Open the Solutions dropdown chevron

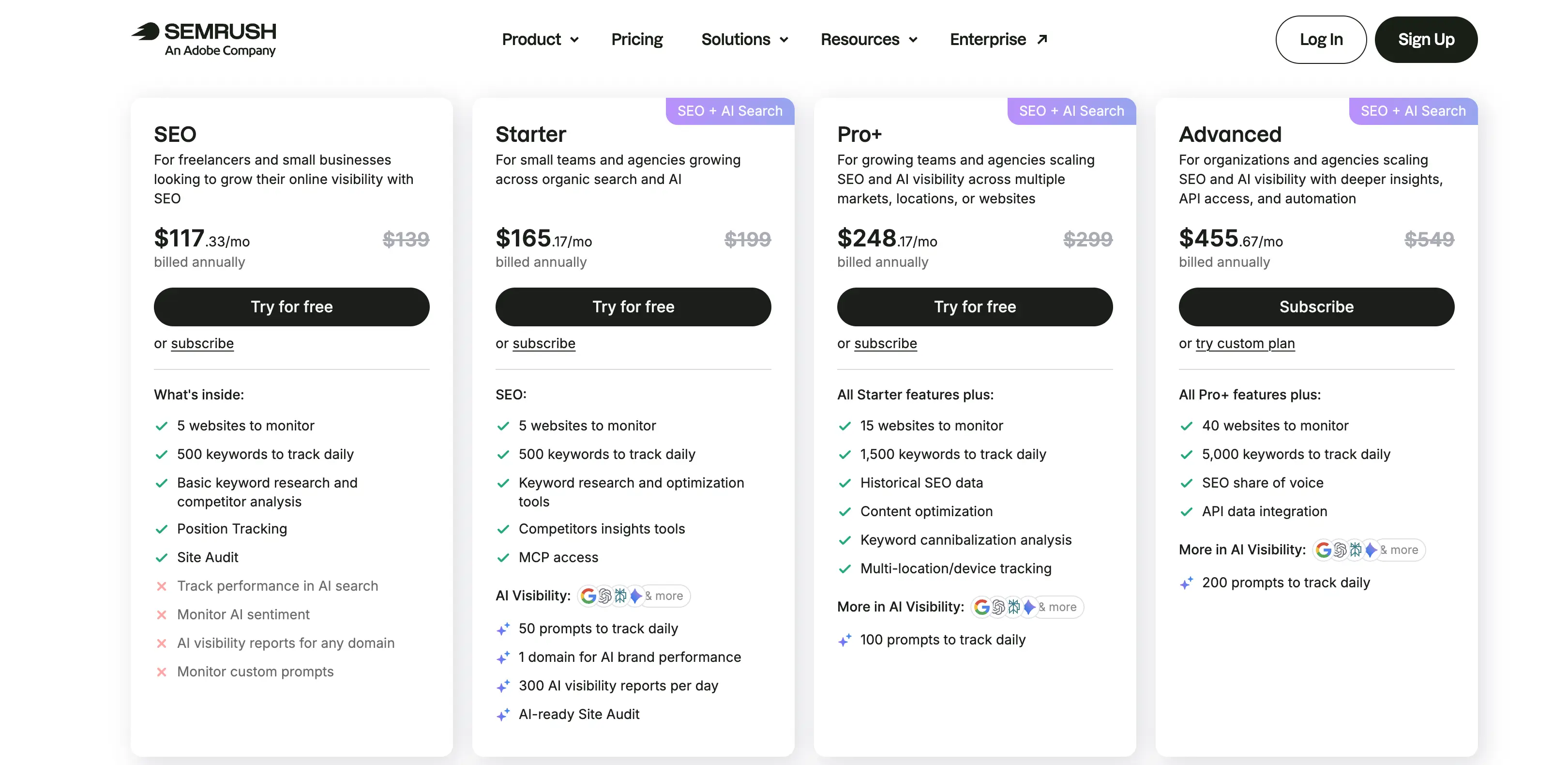click(x=784, y=40)
